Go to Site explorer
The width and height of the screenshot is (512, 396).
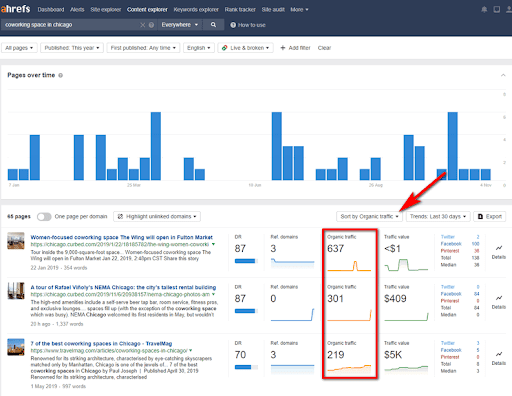tap(106, 10)
